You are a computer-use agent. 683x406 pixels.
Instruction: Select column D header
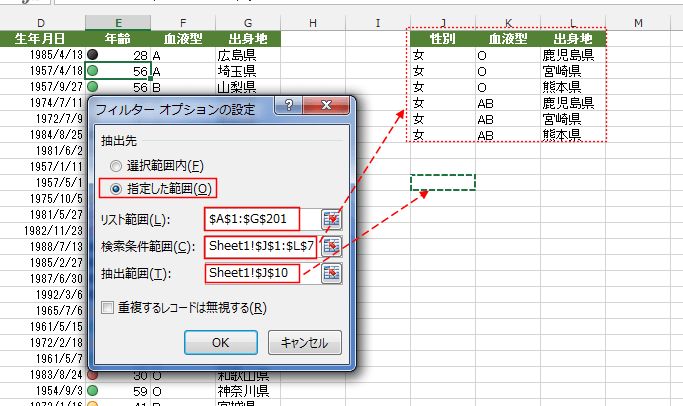click(42, 23)
